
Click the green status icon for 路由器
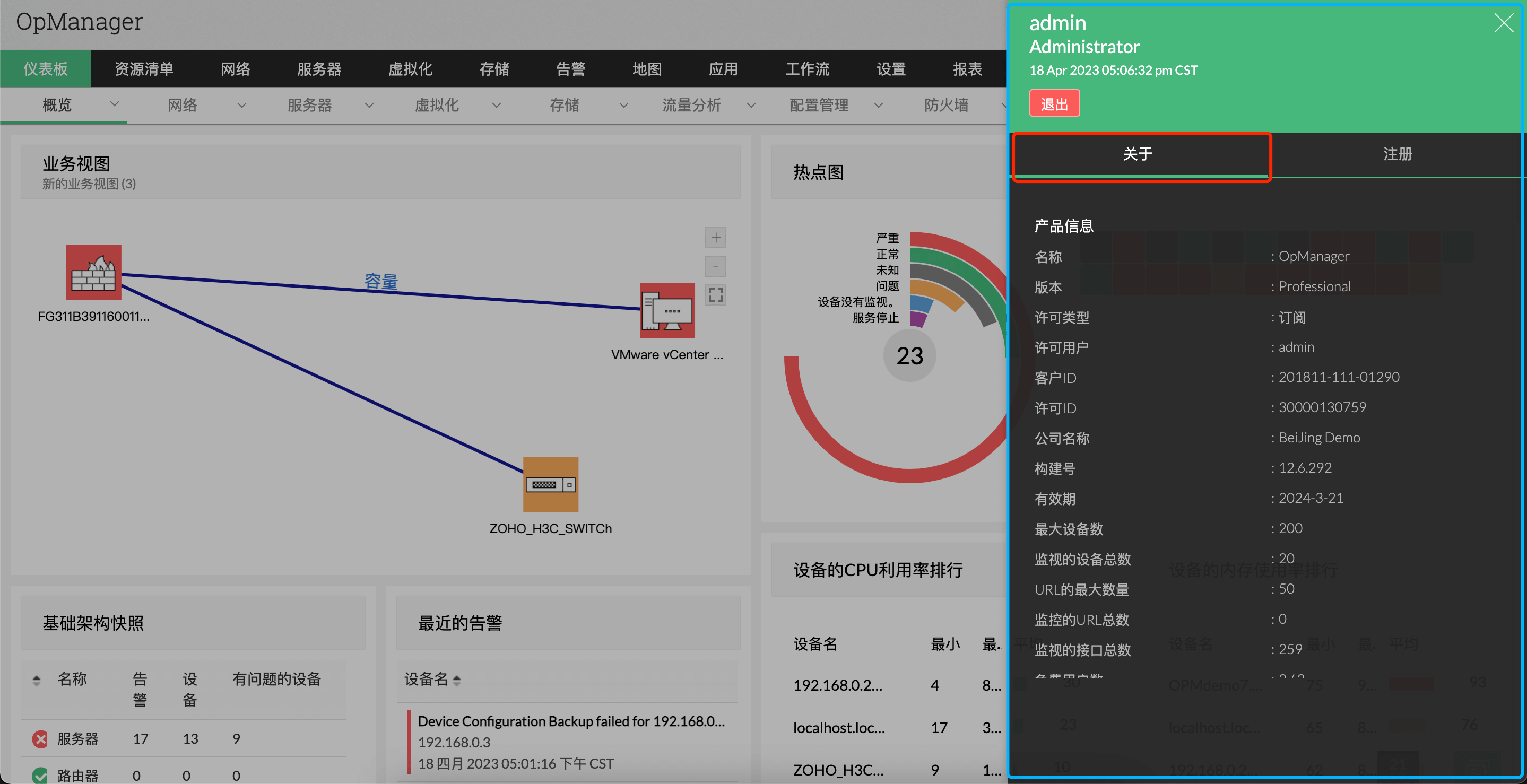(x=40, y=774)
